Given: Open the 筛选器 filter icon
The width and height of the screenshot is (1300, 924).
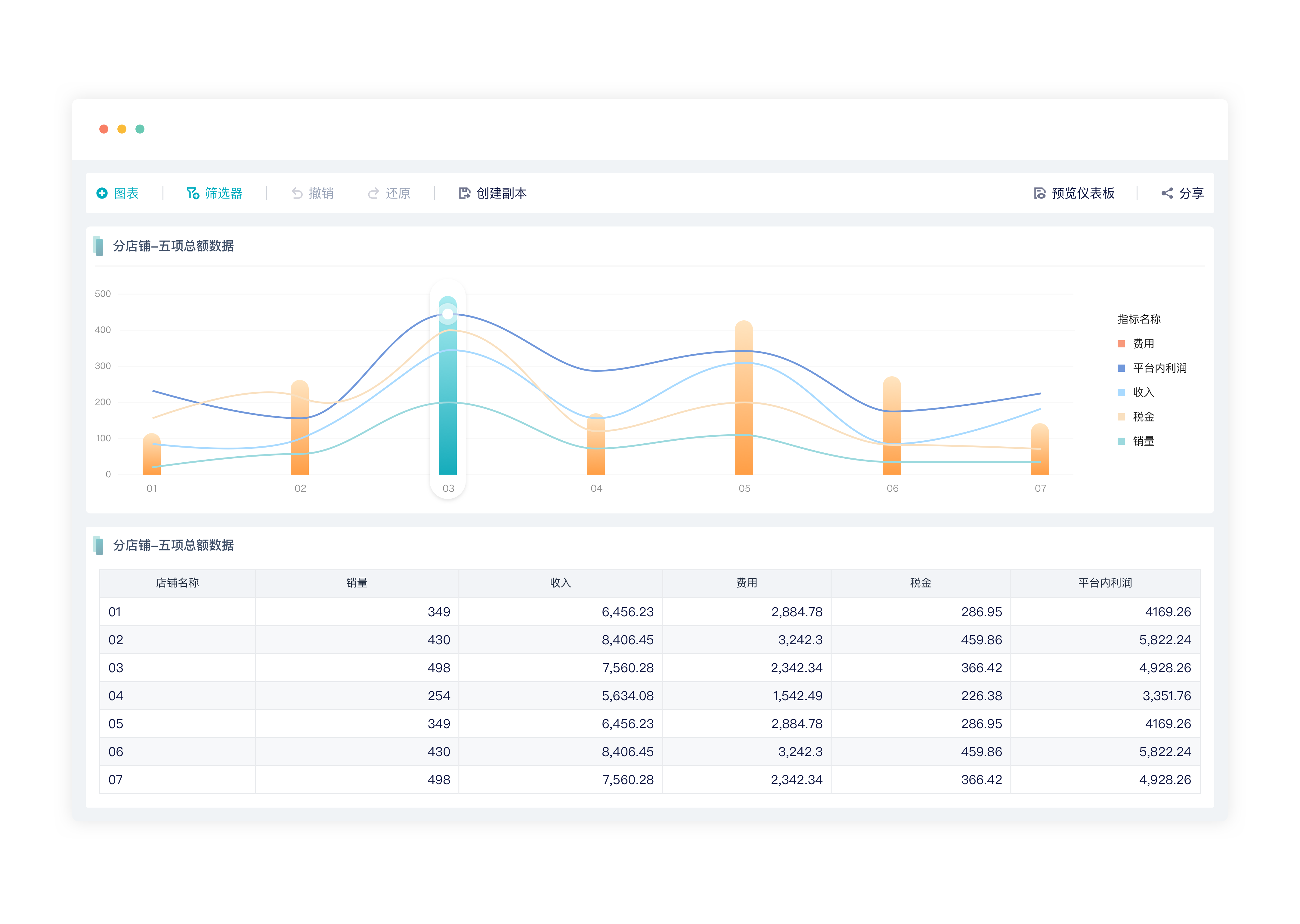Looking at the screenshot, I should coord(193,193).
